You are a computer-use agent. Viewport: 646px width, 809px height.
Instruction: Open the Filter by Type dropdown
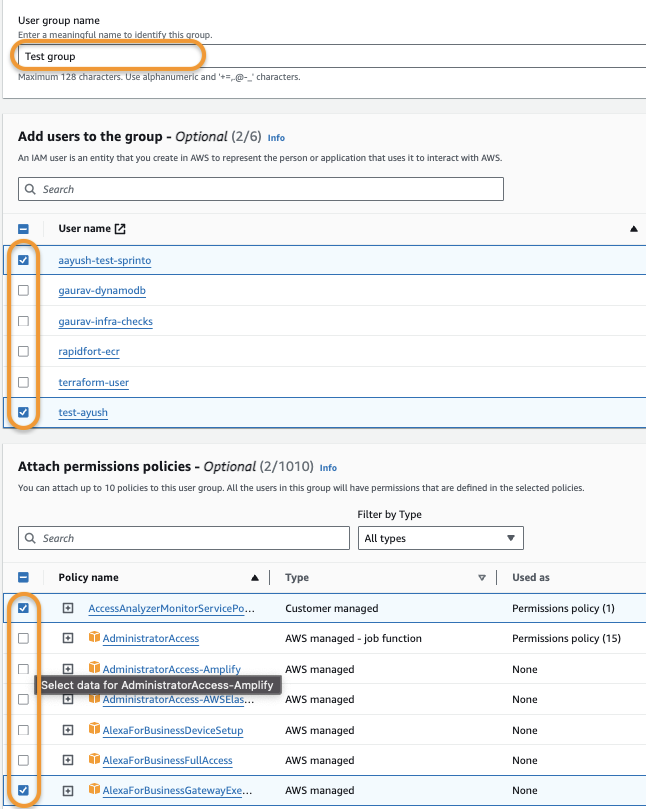point(441,538)
